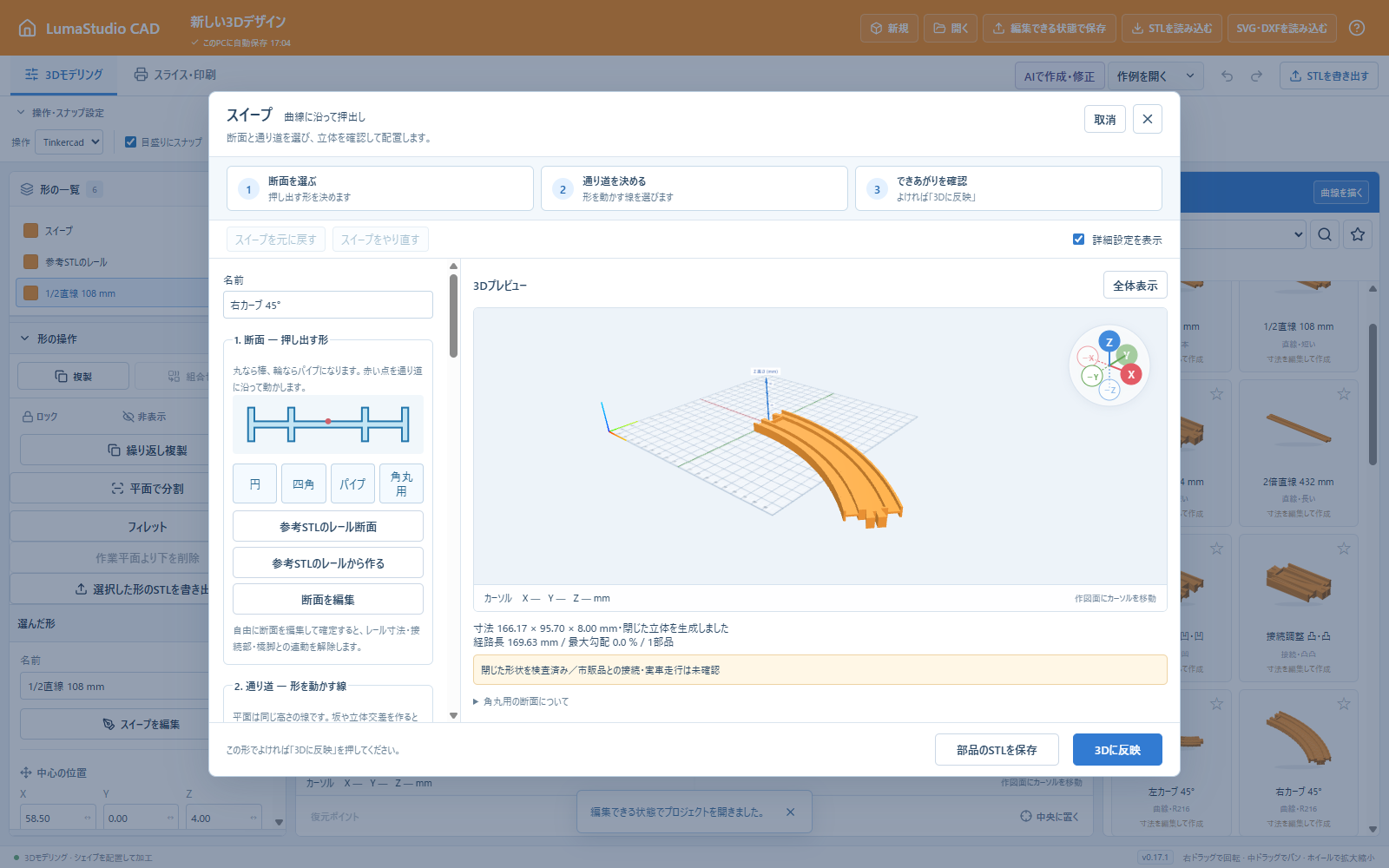This screenshot has width=1389, height=868.
Task: Select the orange スイープ shape swatch
Action: point(31,230)
